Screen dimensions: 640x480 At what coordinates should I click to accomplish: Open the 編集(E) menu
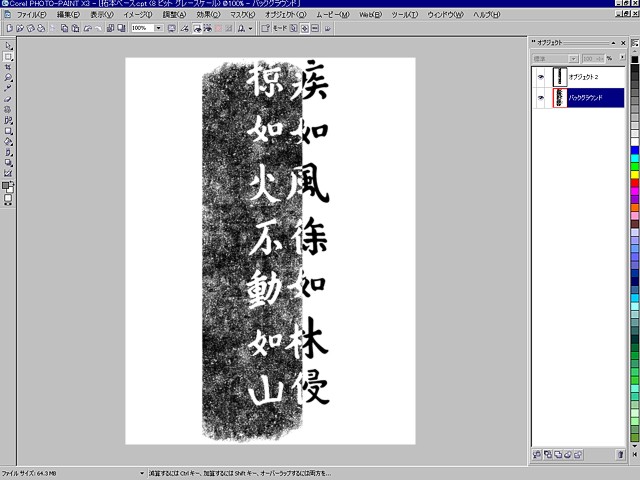point(68,15)
